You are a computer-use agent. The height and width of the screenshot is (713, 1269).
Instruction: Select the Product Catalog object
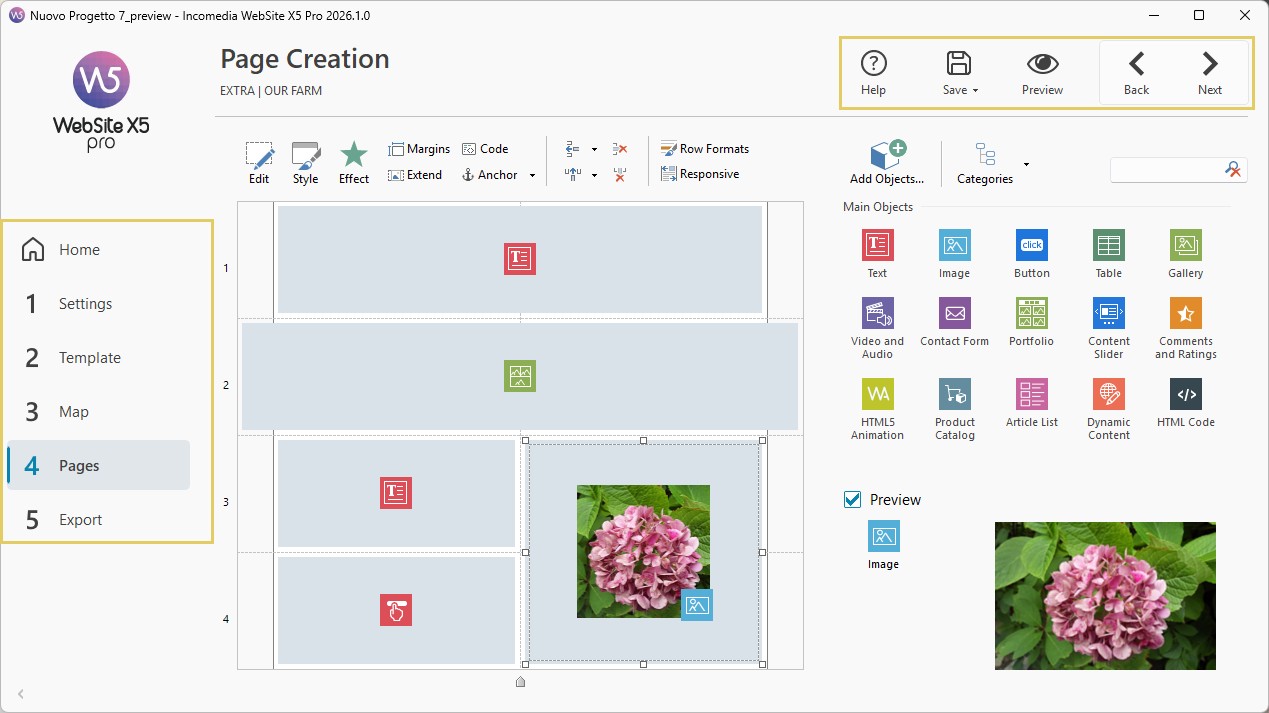point(954,409)
